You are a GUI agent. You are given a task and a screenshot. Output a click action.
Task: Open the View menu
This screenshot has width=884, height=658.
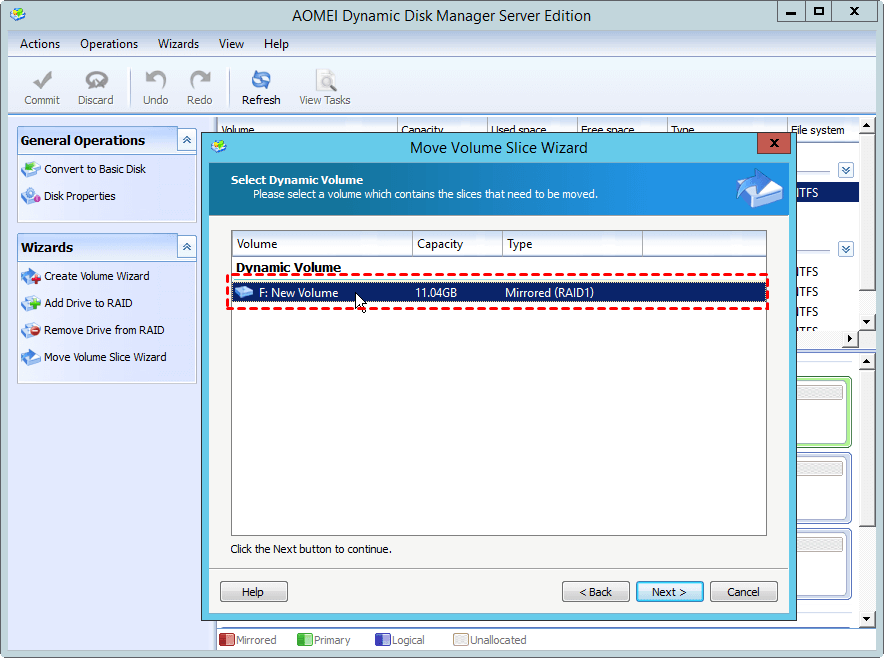coord(231,44)
